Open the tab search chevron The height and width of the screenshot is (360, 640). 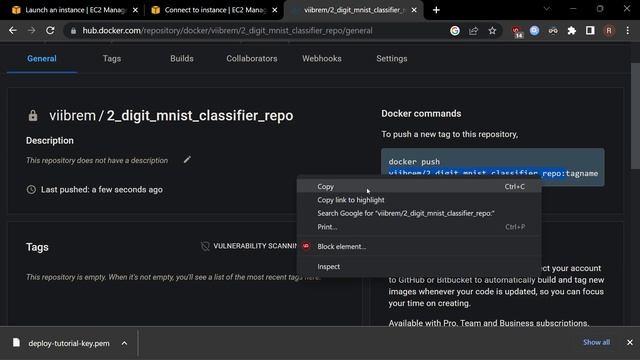[x=547, y=9]
